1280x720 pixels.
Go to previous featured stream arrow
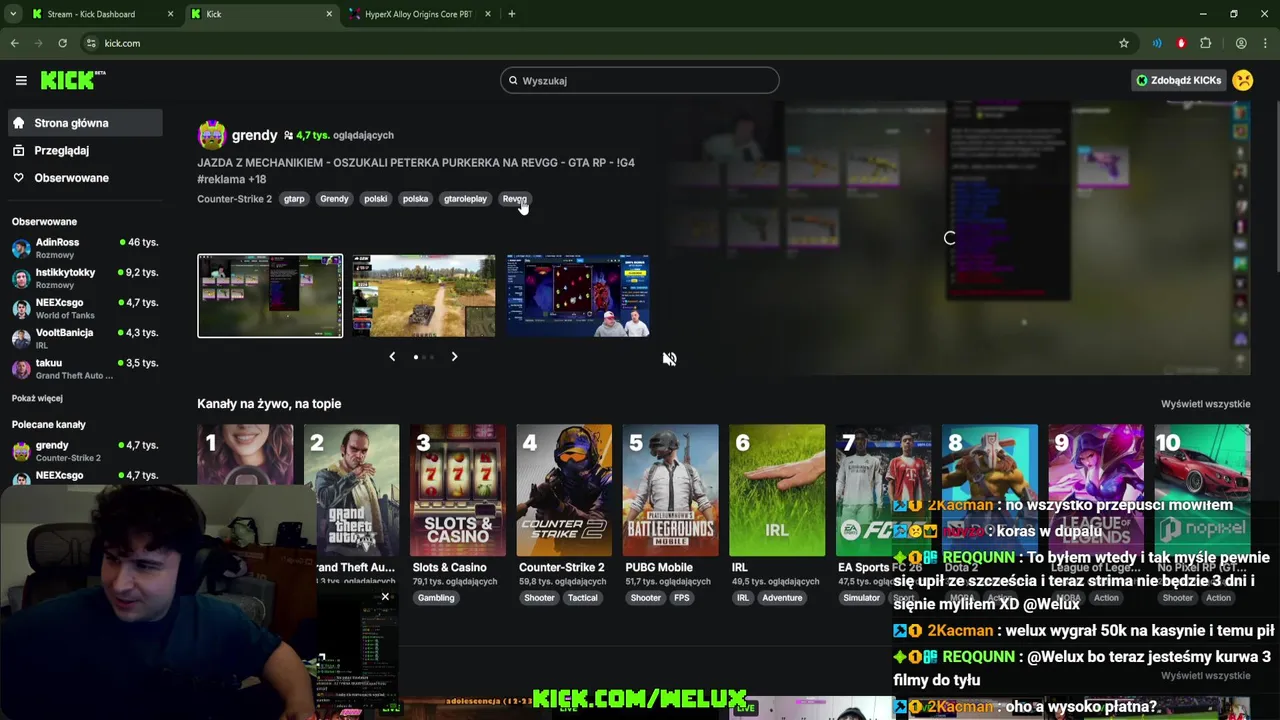[392, 357]
